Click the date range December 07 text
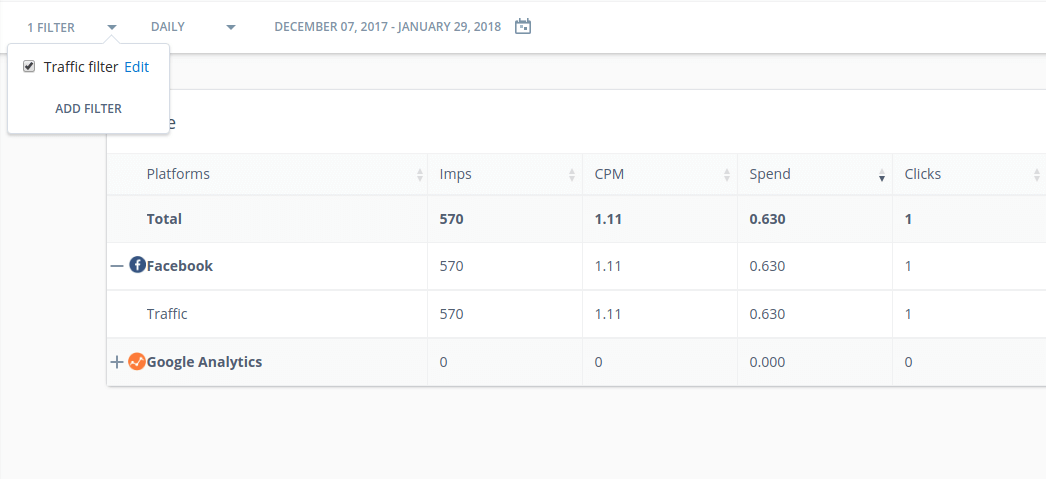1046x479 pixels. click(387, 27)
